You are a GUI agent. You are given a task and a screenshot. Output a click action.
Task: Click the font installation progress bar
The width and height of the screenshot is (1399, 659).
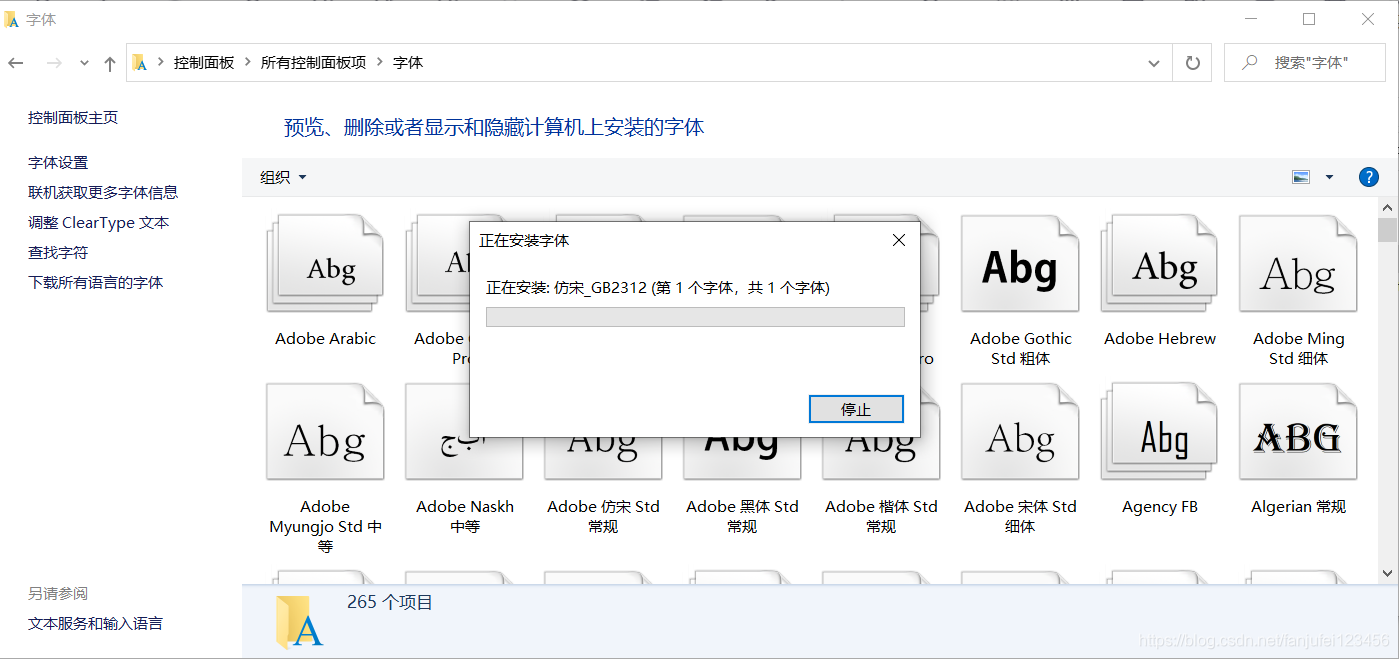pos(695,317)
